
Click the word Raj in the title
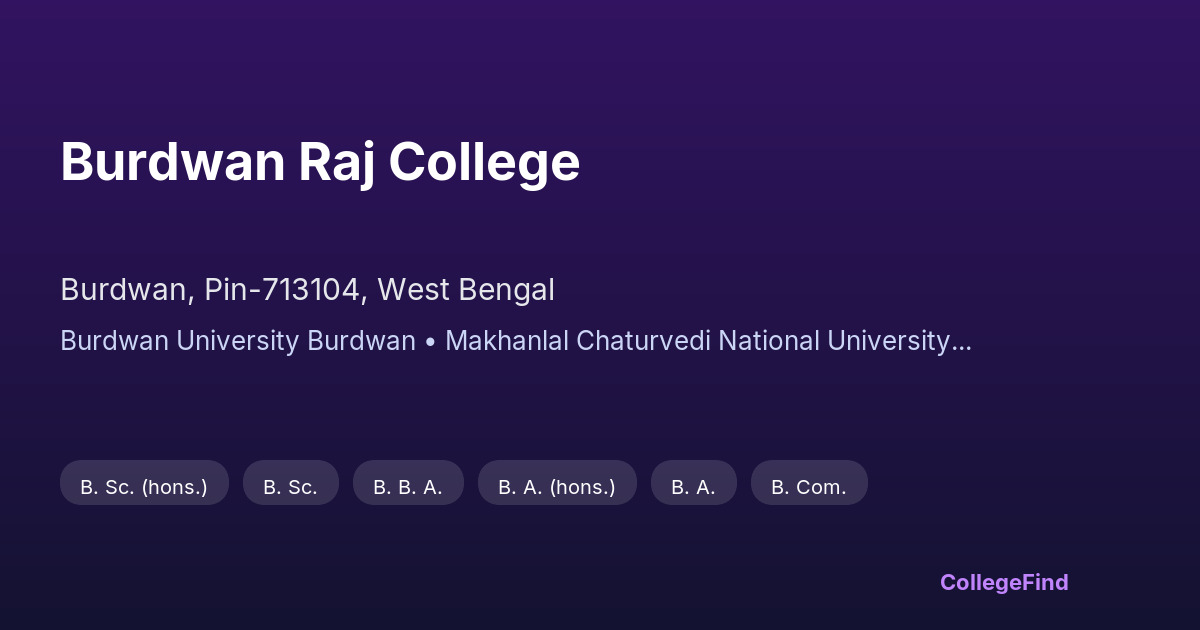click(336, 162)
